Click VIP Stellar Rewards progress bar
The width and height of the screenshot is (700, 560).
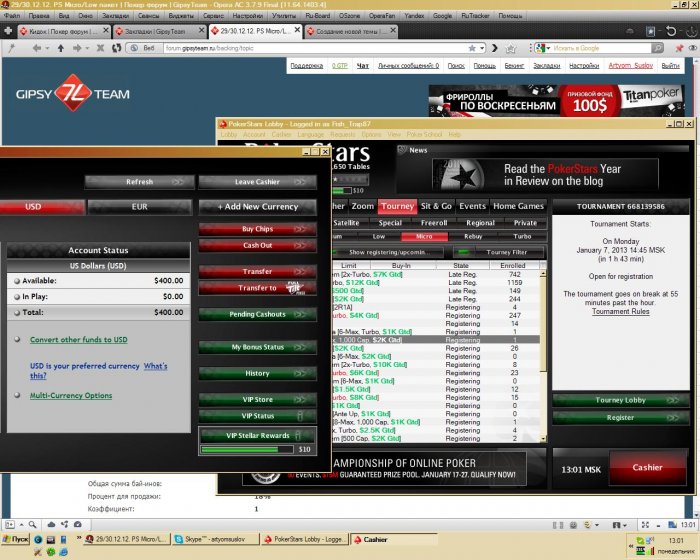click(x=247, y=449)
